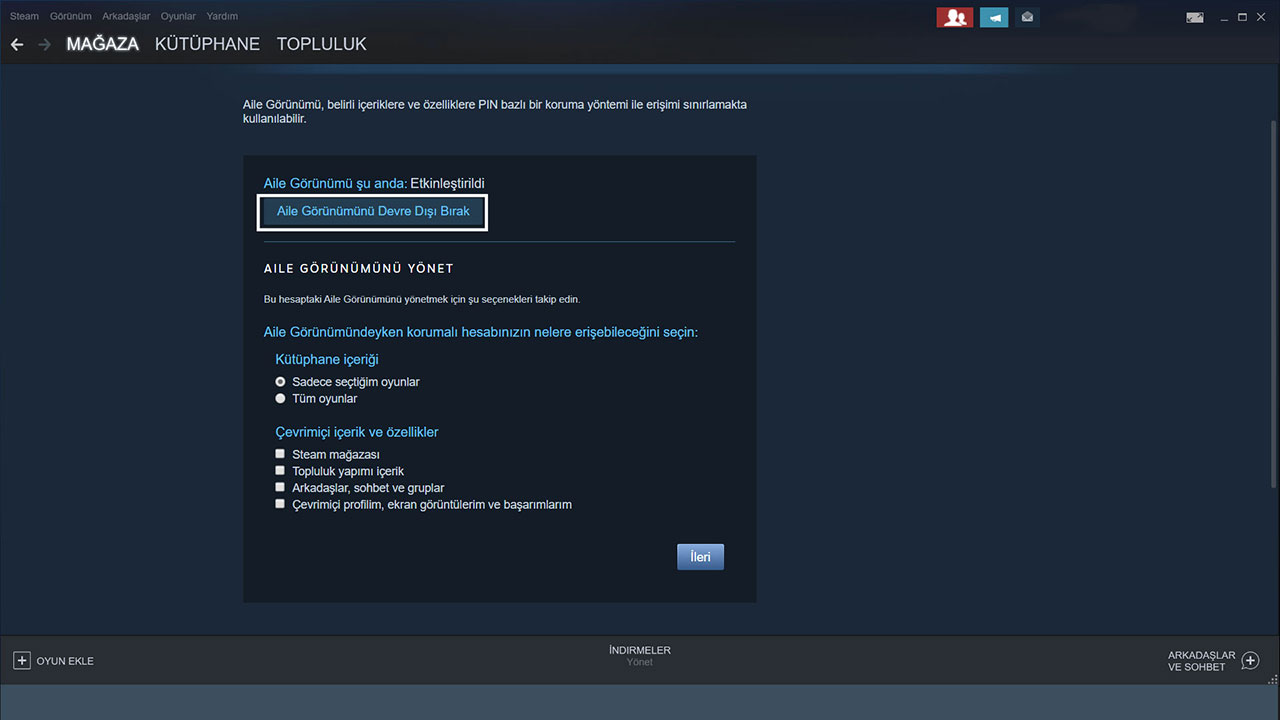Click Aile Görünümünü Devre Dışı Bırak
This screenshot has height=720, width=1280.
[372, 211]
